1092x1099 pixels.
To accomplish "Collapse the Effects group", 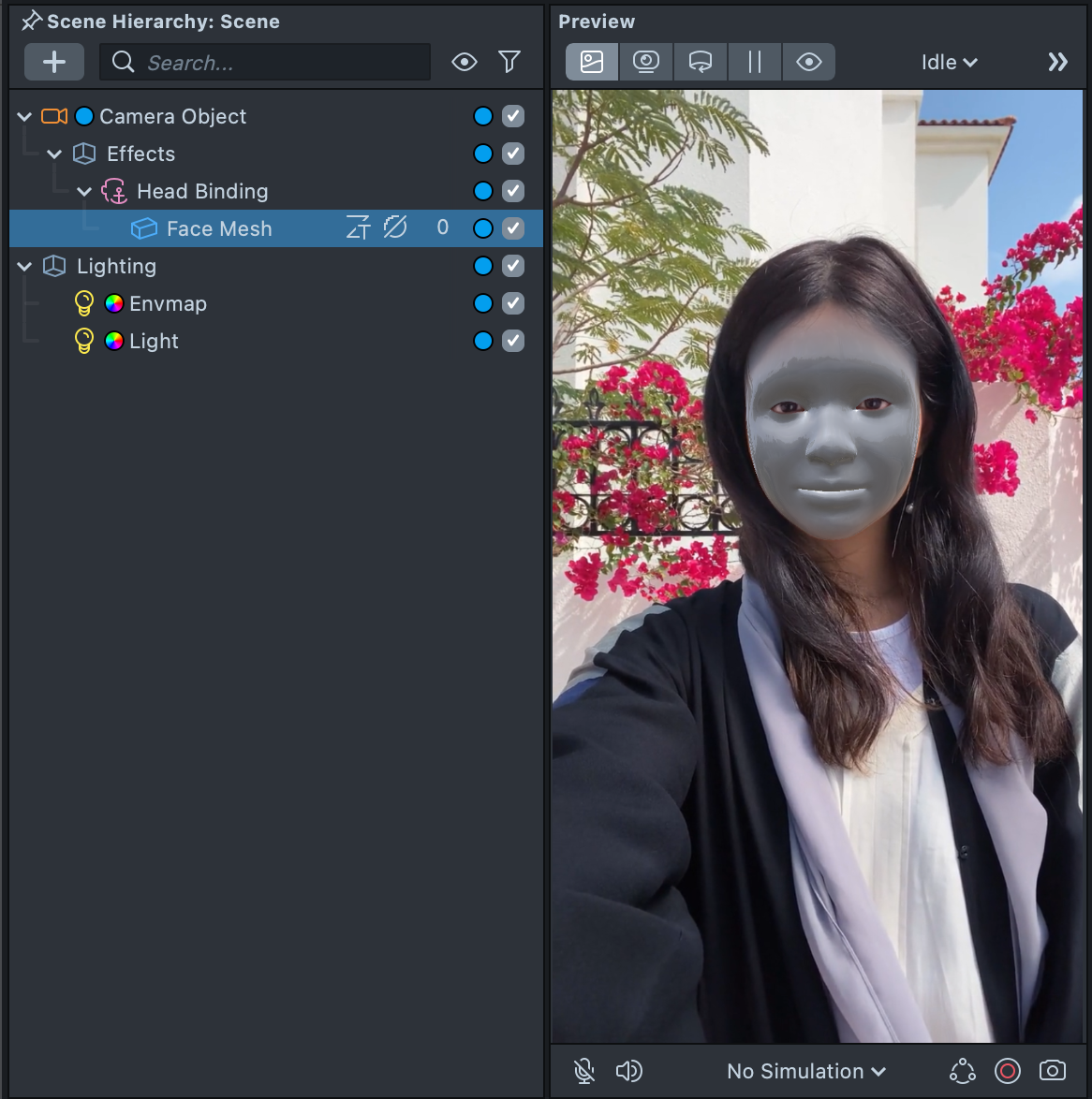I will point(54,154).
